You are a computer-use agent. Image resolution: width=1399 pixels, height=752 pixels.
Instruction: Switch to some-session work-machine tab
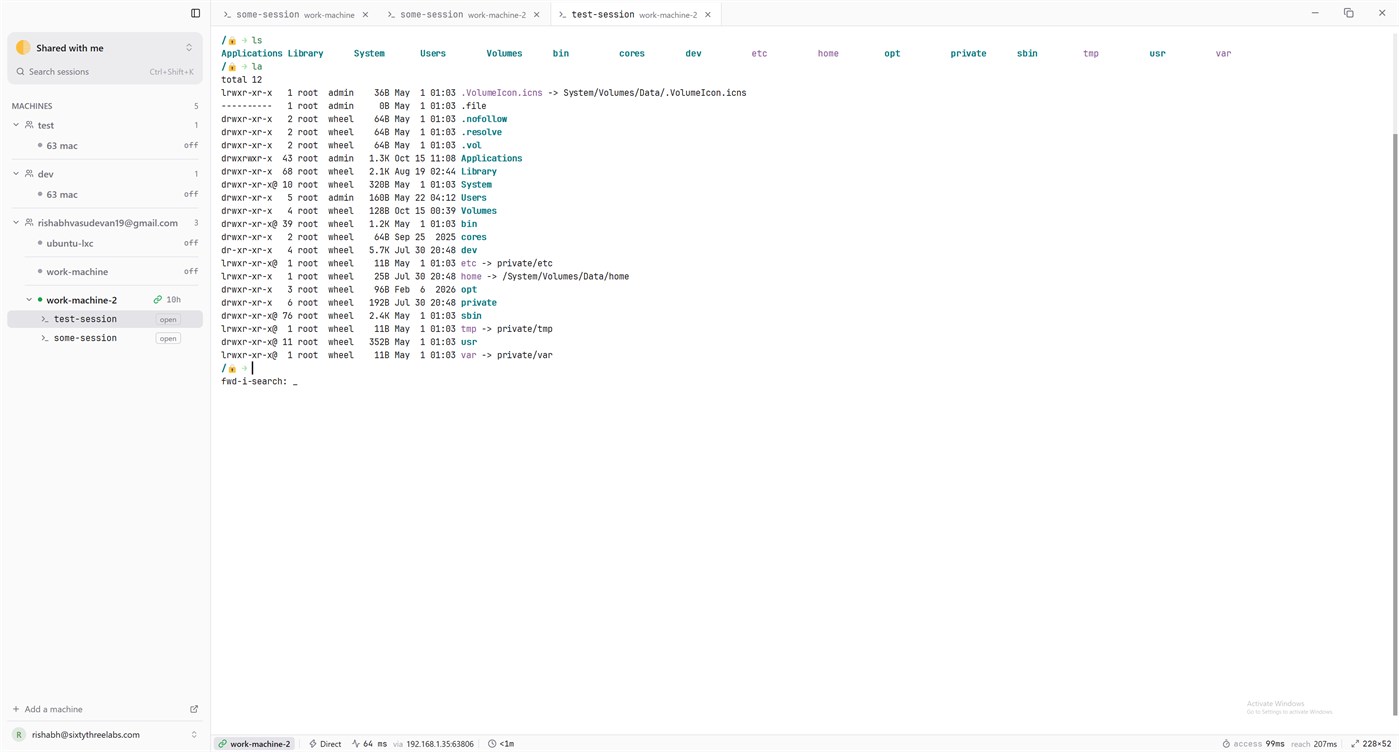point(295,15)
